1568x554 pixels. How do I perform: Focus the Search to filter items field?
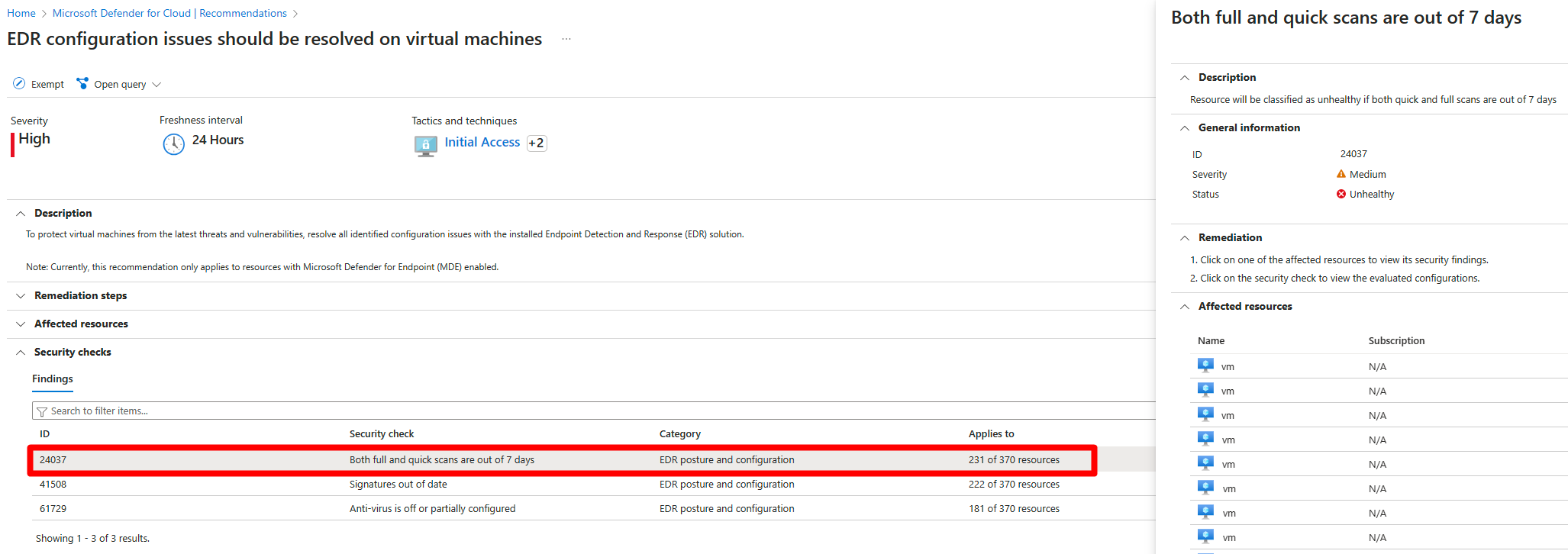pos(593,411)
